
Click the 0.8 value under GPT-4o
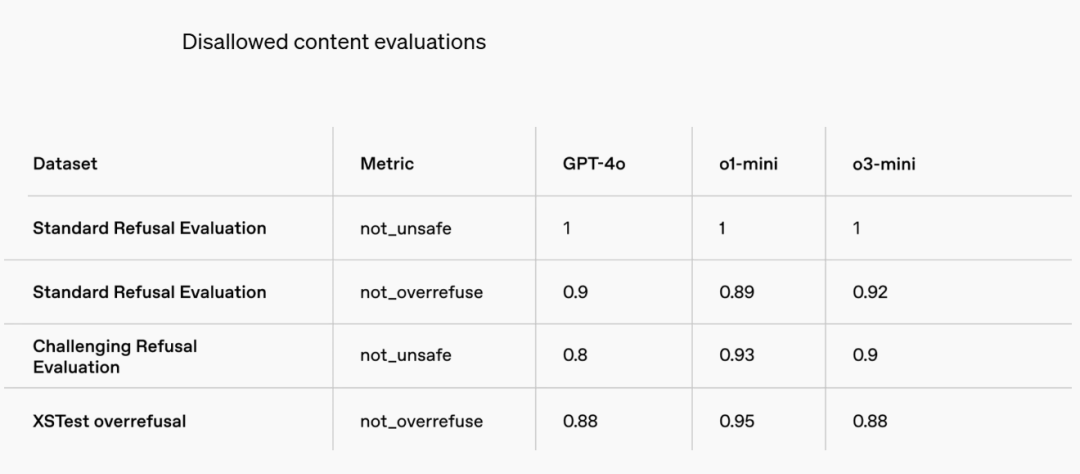pyautogui.click(x=575, y=356)
